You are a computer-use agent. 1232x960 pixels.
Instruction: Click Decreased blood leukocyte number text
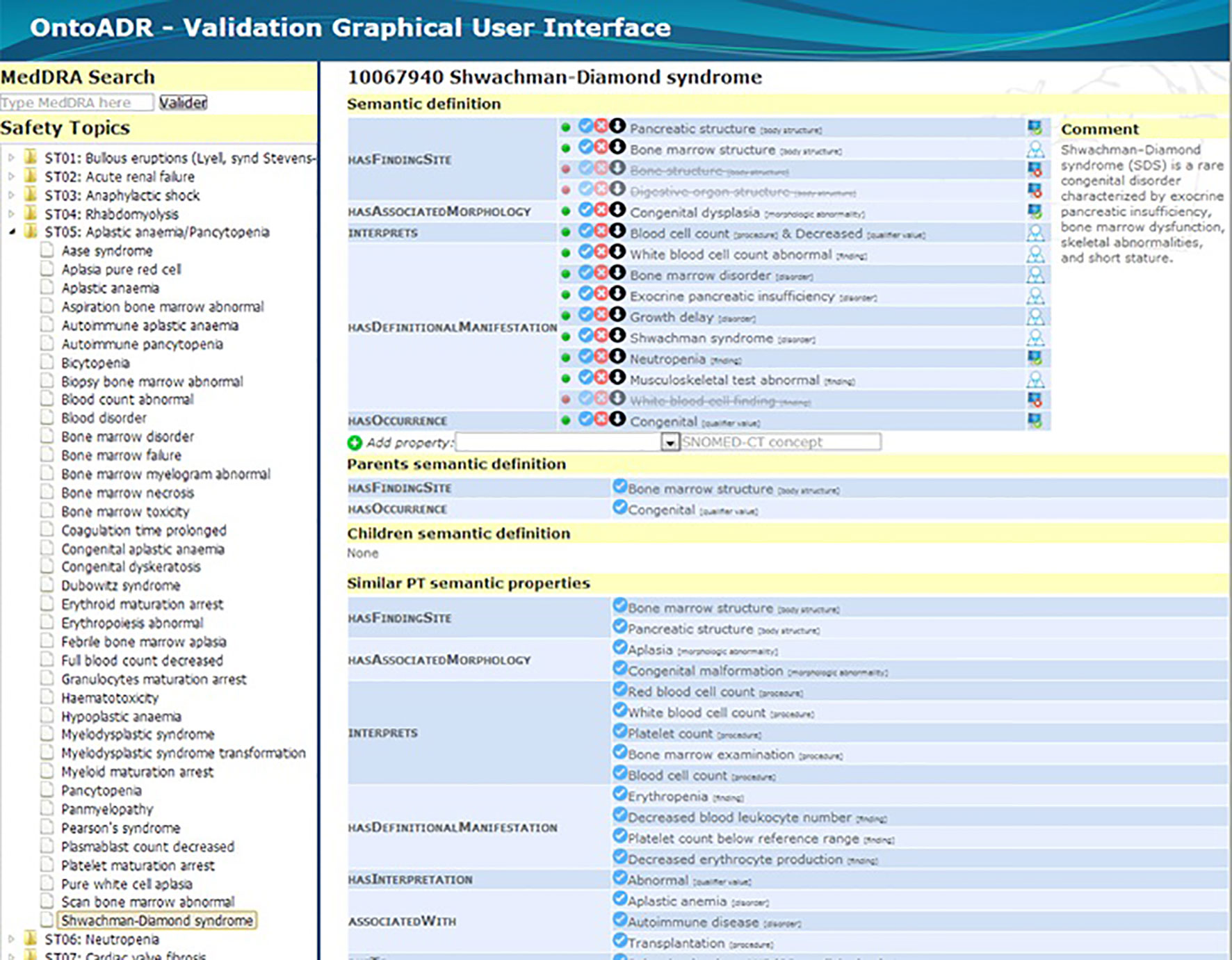tap(740, 817)
